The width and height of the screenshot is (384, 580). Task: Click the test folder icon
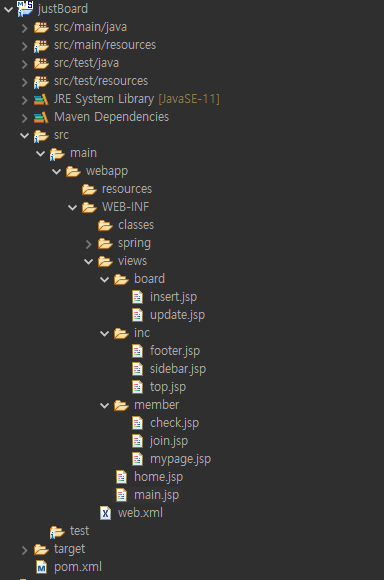pyautogui.click(x=57, y=532)
